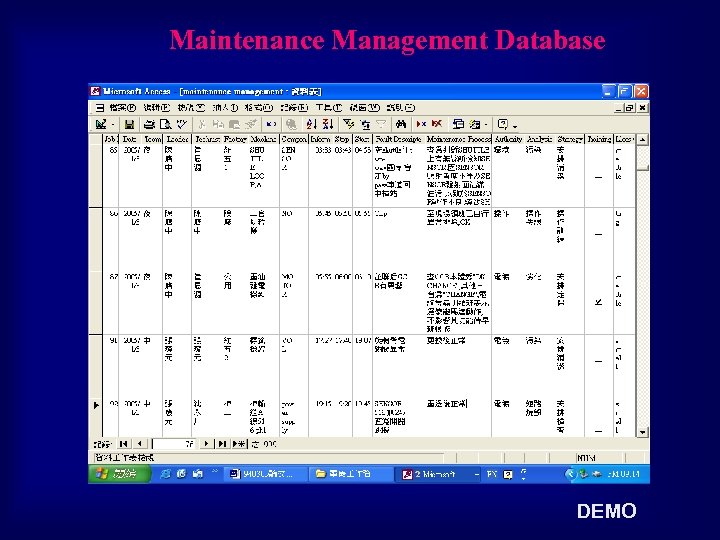Open the Records menu (sixth menu item)
Viewport: 720px width, 540px height.
pos(294,108)
